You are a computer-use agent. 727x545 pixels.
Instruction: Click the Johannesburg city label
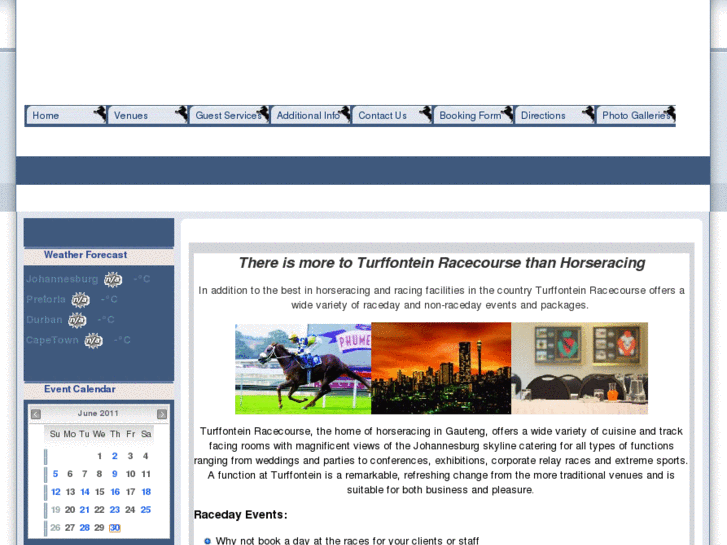62,279
